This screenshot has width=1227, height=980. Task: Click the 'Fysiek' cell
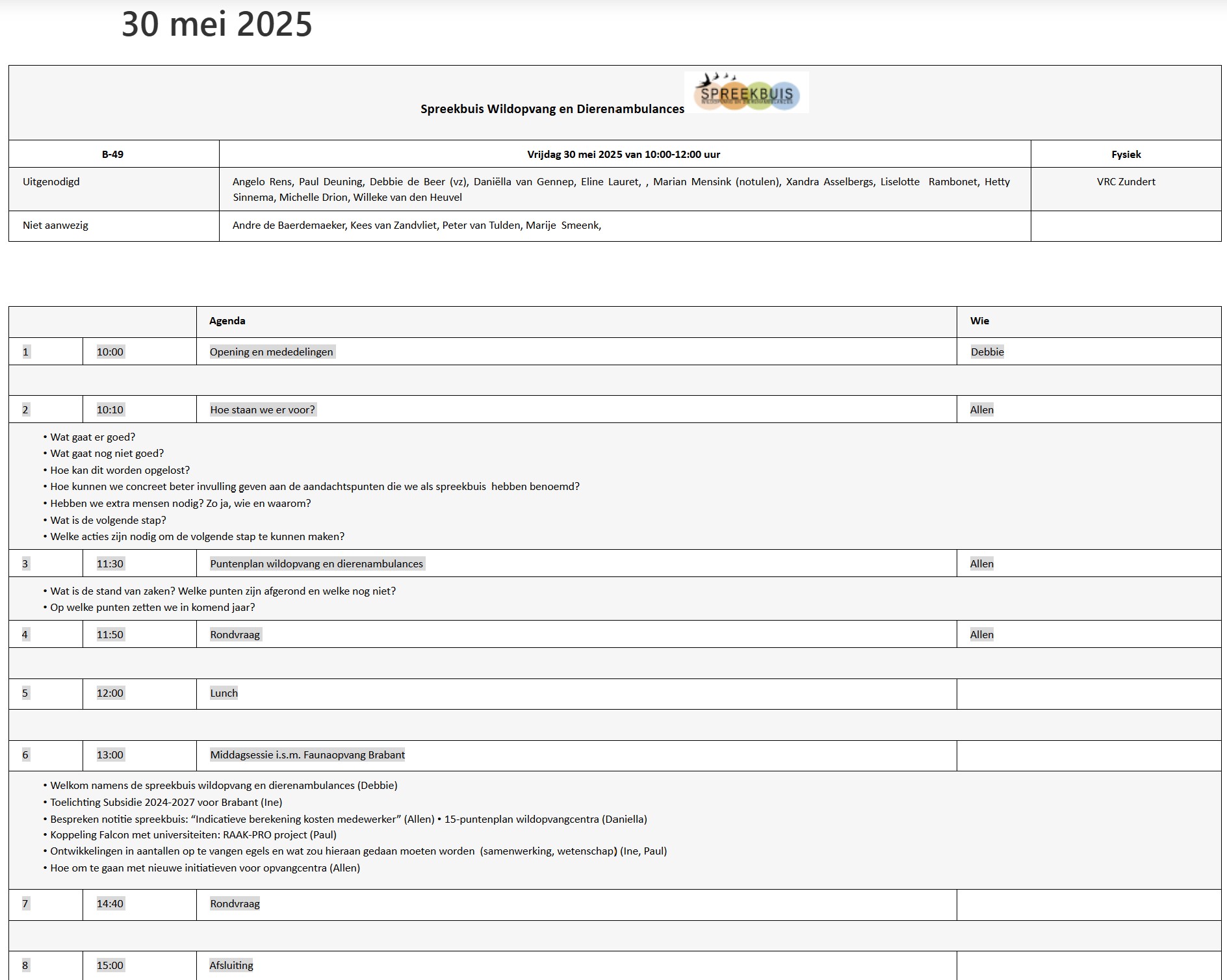[1126, 155]
